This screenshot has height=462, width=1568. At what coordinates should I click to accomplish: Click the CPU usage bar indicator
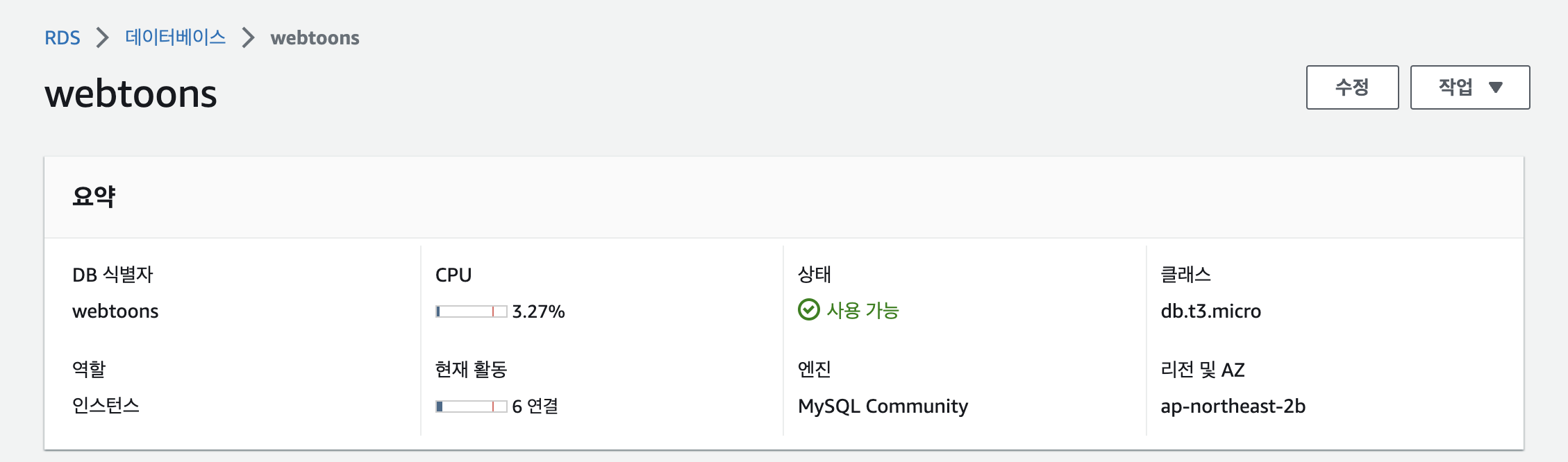click(472, 311)
